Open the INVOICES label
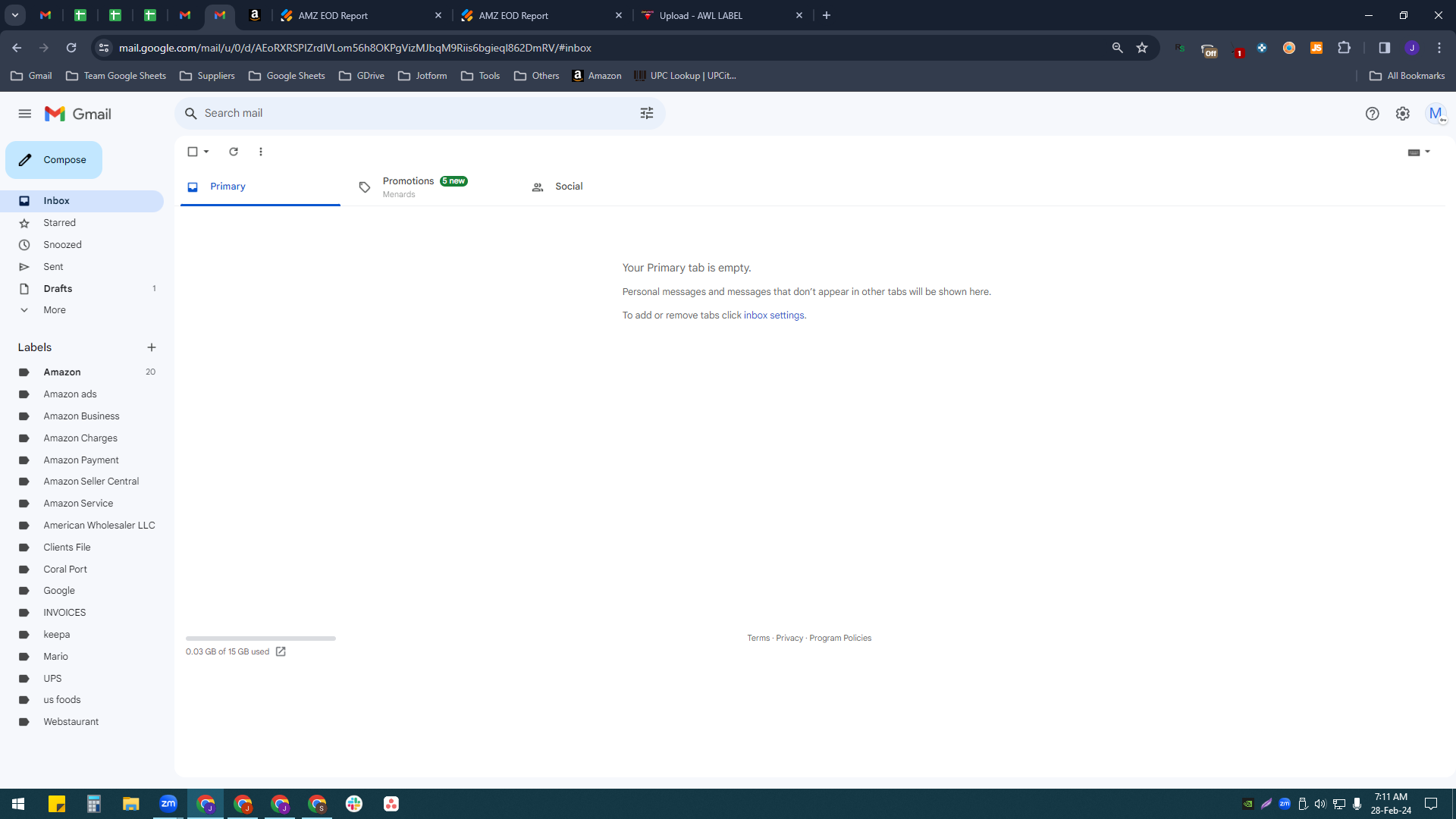This screenshot has height=819, width=1456. (82, 613)
